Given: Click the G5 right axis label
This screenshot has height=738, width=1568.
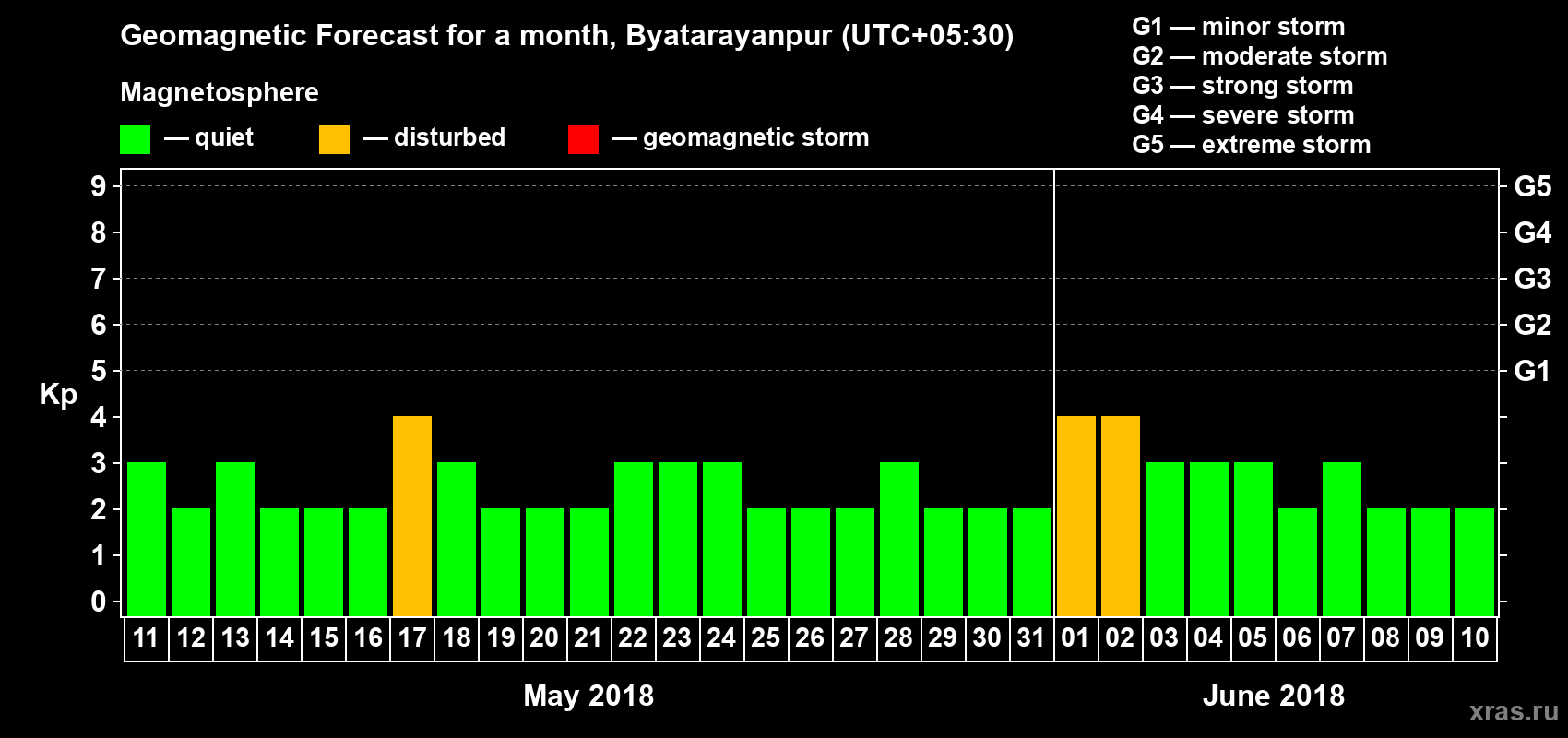Looking at the screenshot, I should click(x=1533, y=186).
